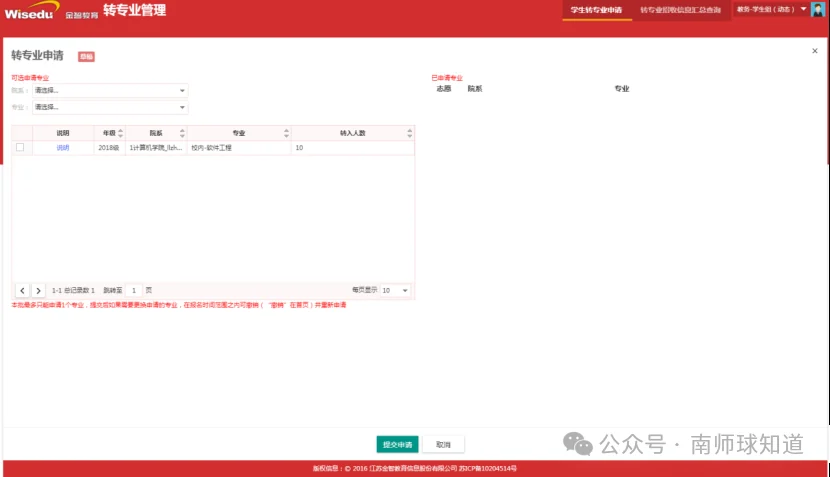Switch to the 学生转专业申请 tab

point(597,10)
